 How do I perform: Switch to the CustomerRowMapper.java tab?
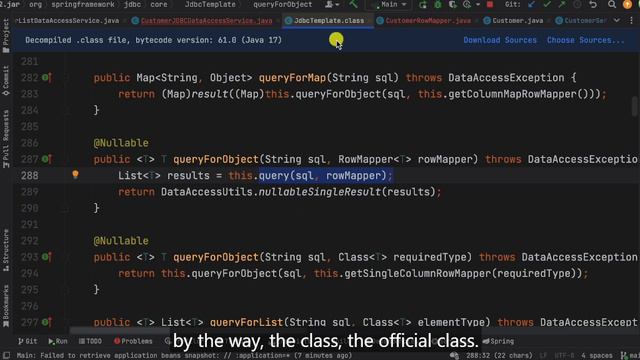click(x=428, y=20)
